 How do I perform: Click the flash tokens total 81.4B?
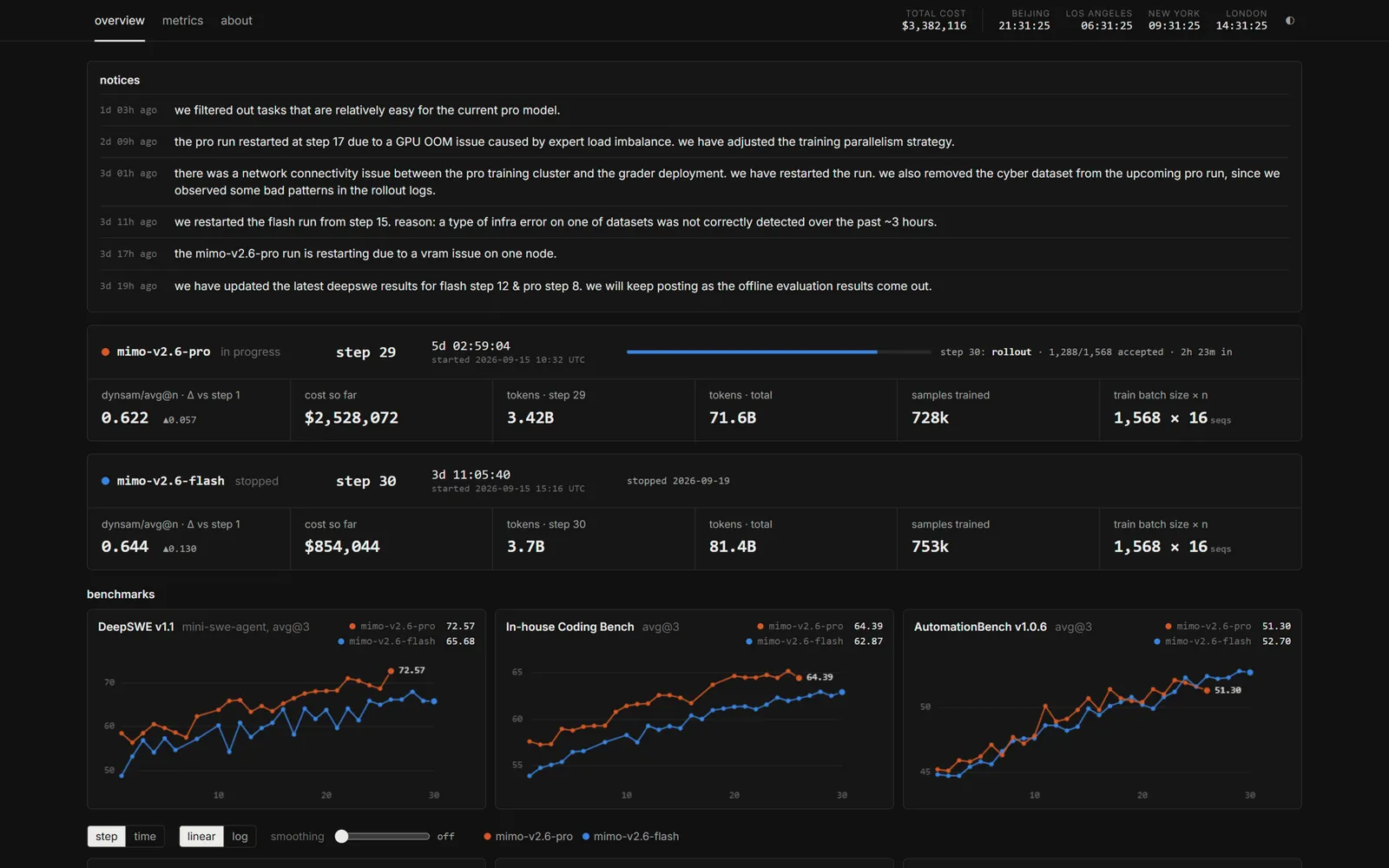click(733, 547)
